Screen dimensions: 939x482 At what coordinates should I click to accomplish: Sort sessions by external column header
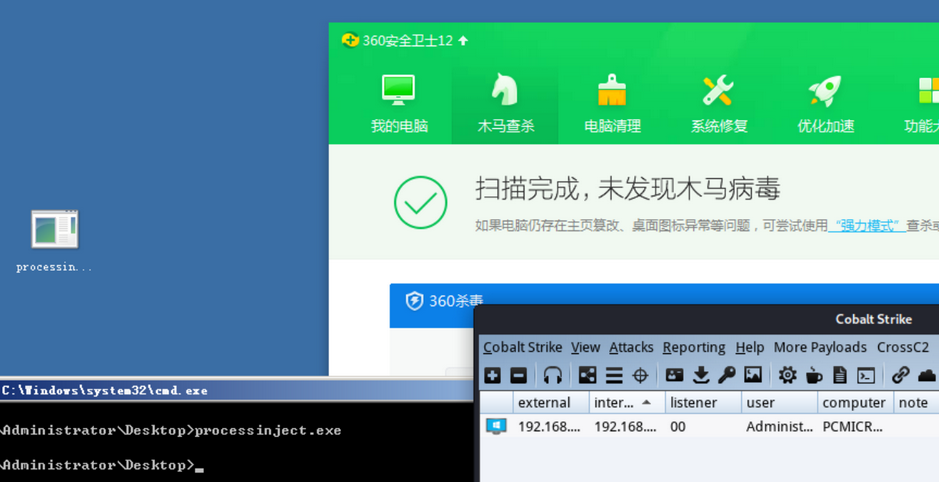[551, 403]
